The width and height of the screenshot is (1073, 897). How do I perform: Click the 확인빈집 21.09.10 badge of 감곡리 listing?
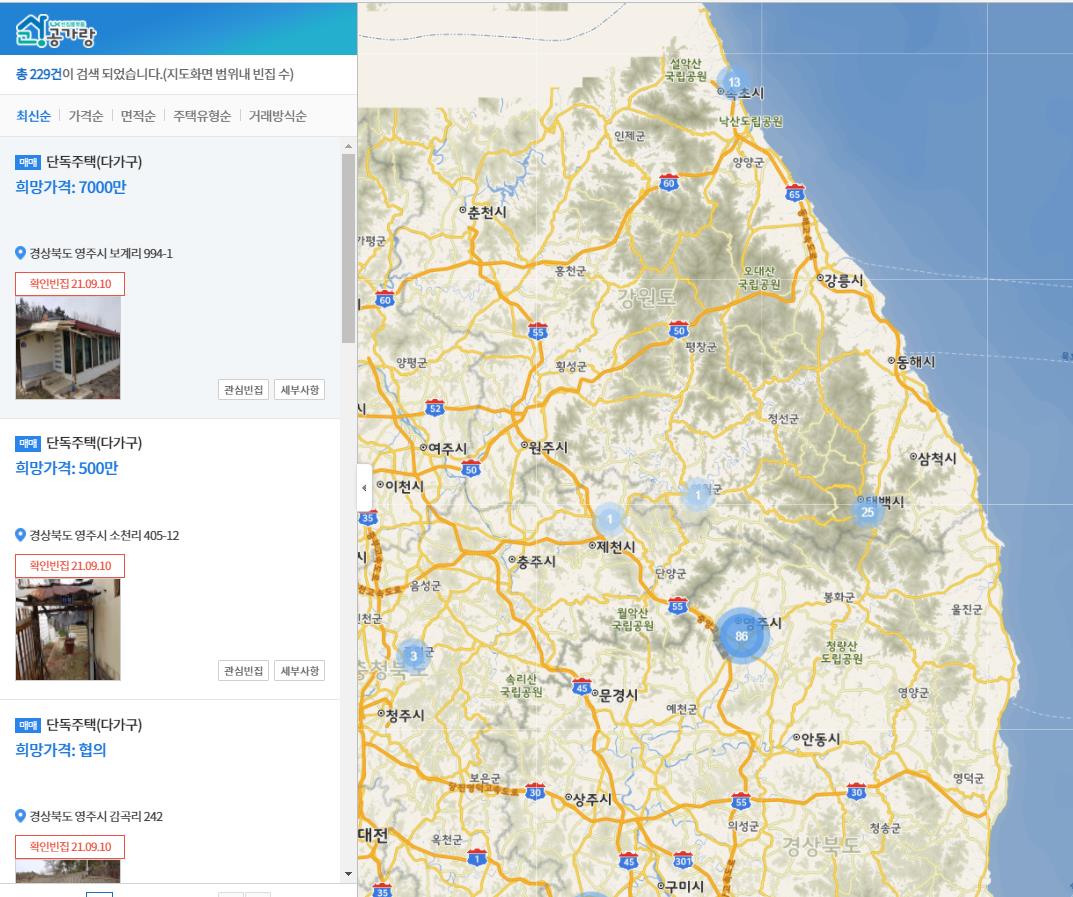tap(70, 847)
